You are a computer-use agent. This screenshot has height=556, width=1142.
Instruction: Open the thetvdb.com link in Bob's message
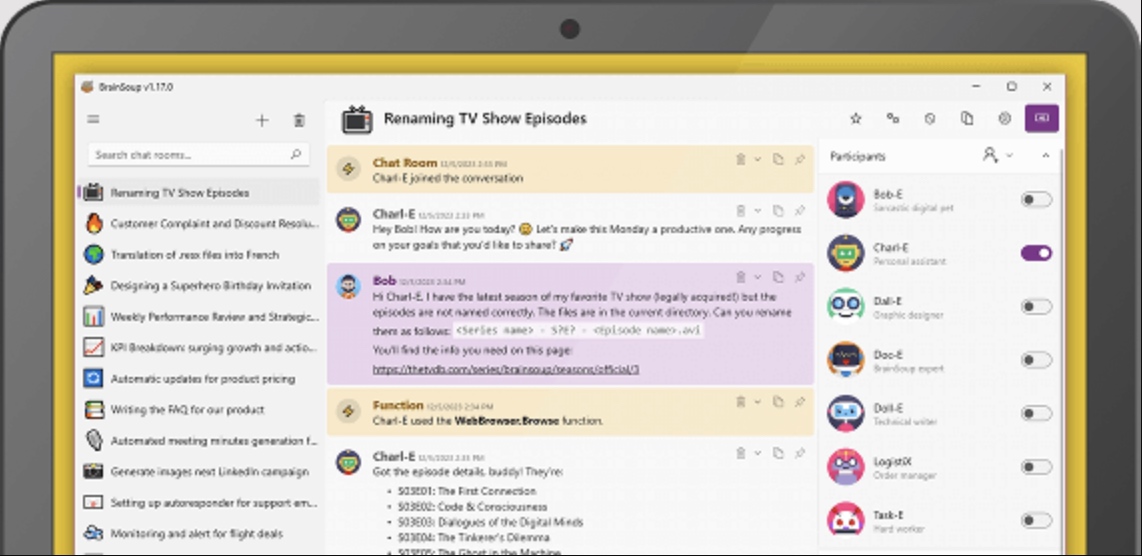(x=505, y=369)
